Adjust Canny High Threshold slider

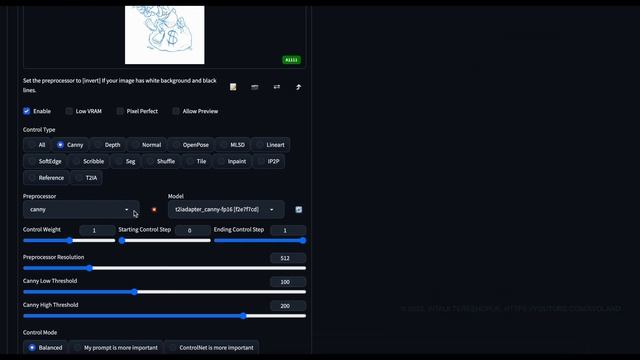pos(164,316)
